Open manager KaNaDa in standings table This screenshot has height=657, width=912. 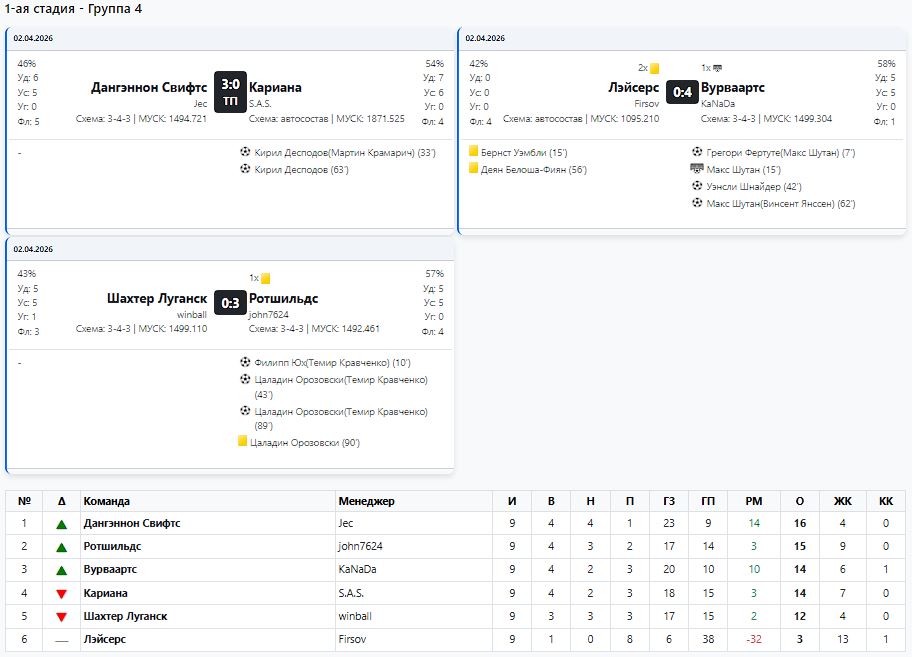pyautogui.click(x=354, y=570)
